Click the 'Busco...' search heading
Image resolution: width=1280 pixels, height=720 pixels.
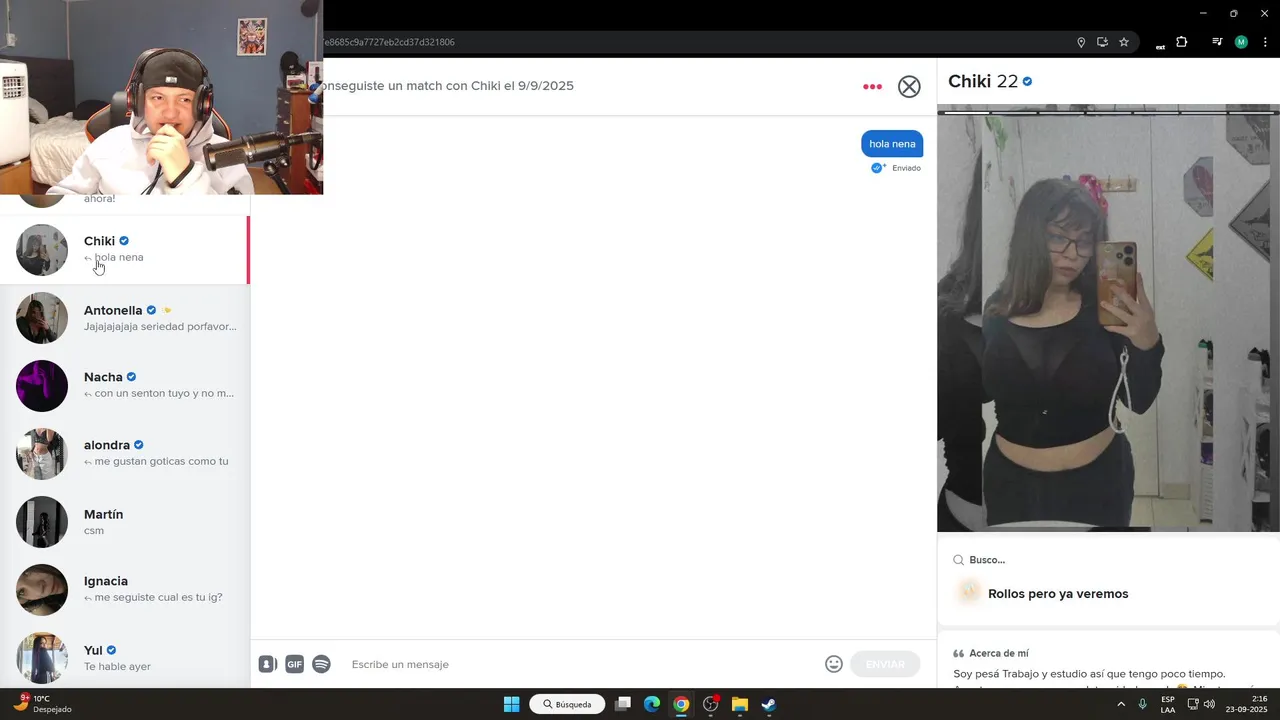[987, 560]
